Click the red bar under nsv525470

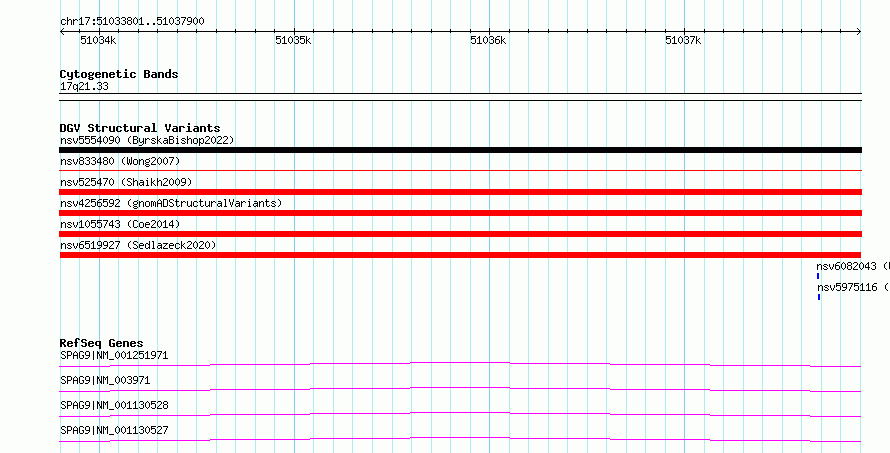[460, 192]
